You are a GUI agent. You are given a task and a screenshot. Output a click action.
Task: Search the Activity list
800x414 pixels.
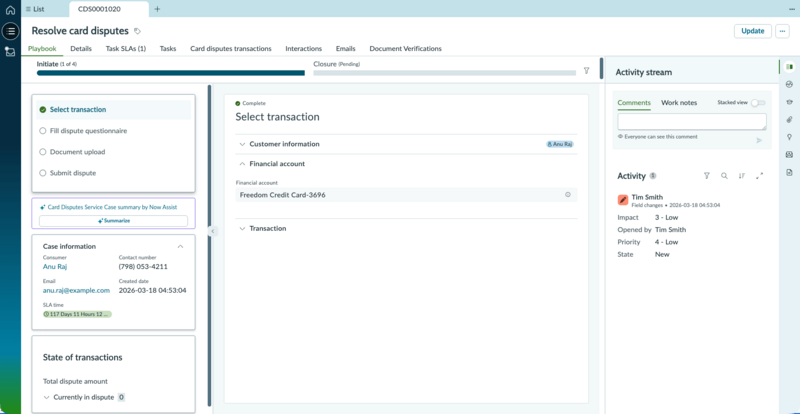click(x=724, y=176)
